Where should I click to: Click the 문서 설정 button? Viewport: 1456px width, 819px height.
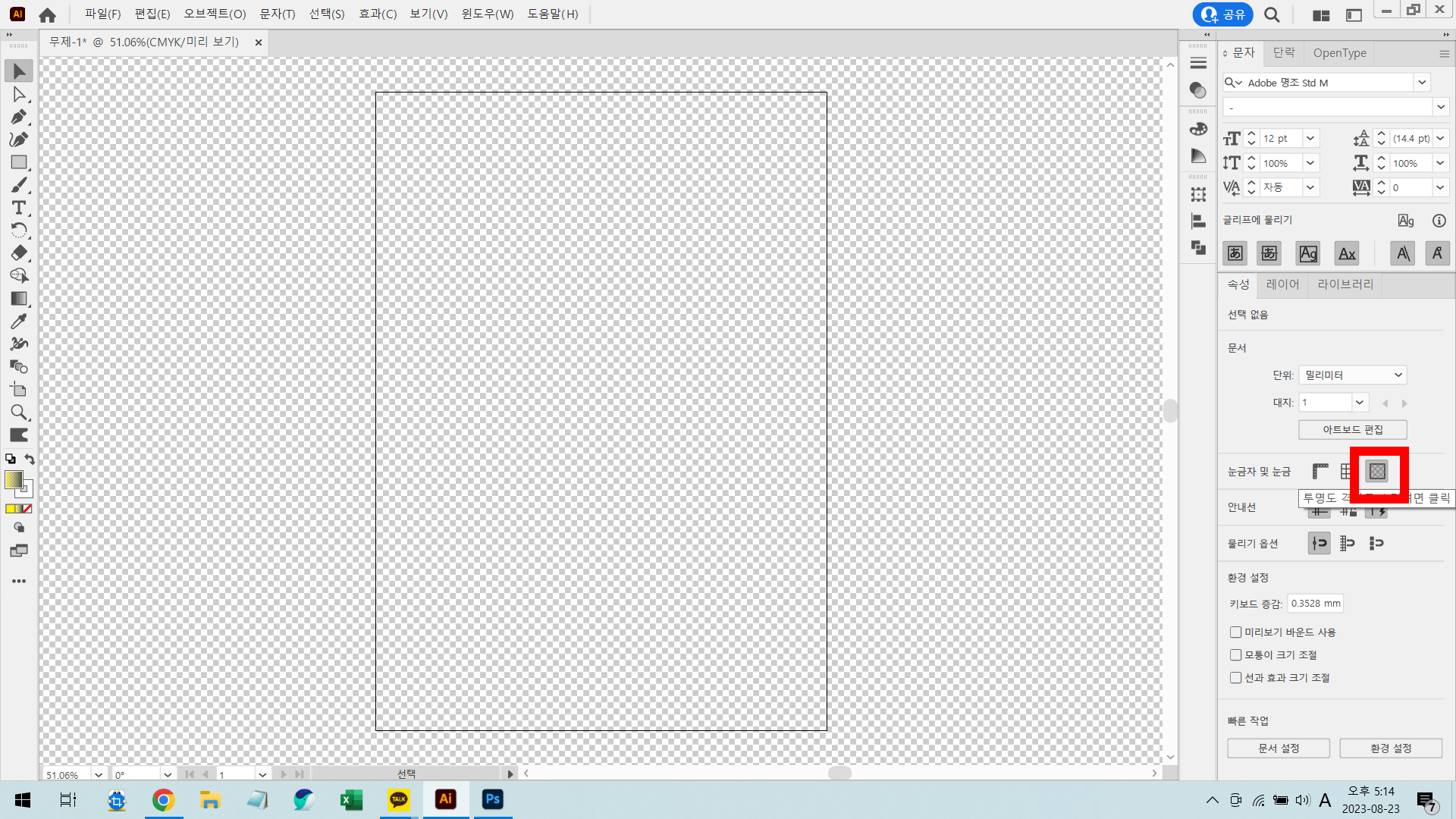click(x=1279, y=748)
